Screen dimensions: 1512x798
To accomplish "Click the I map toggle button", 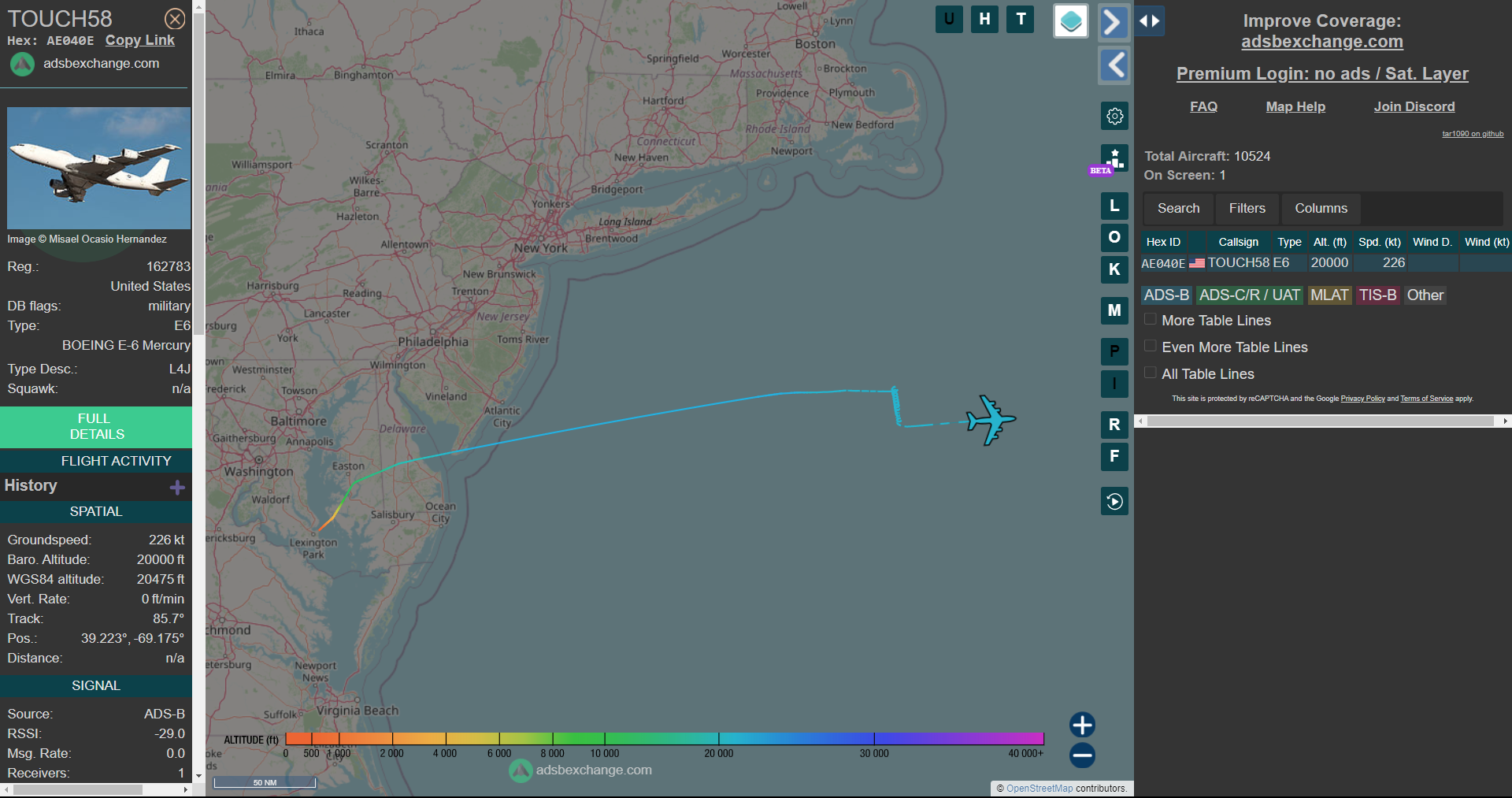I will coord(1114,384).
